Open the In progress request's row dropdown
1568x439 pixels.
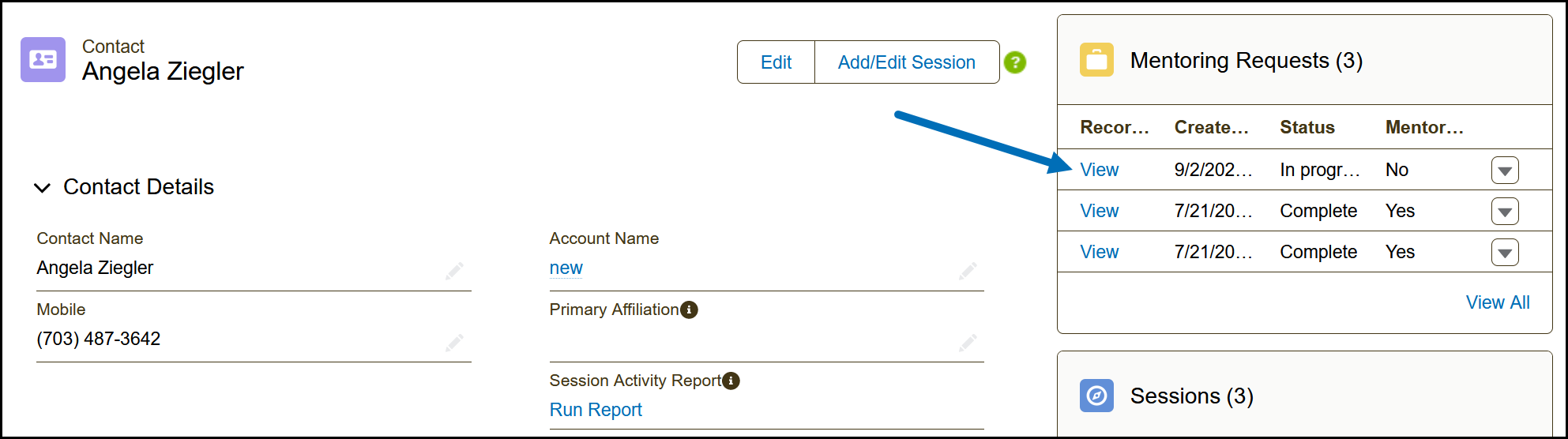tap(1505, 171)
